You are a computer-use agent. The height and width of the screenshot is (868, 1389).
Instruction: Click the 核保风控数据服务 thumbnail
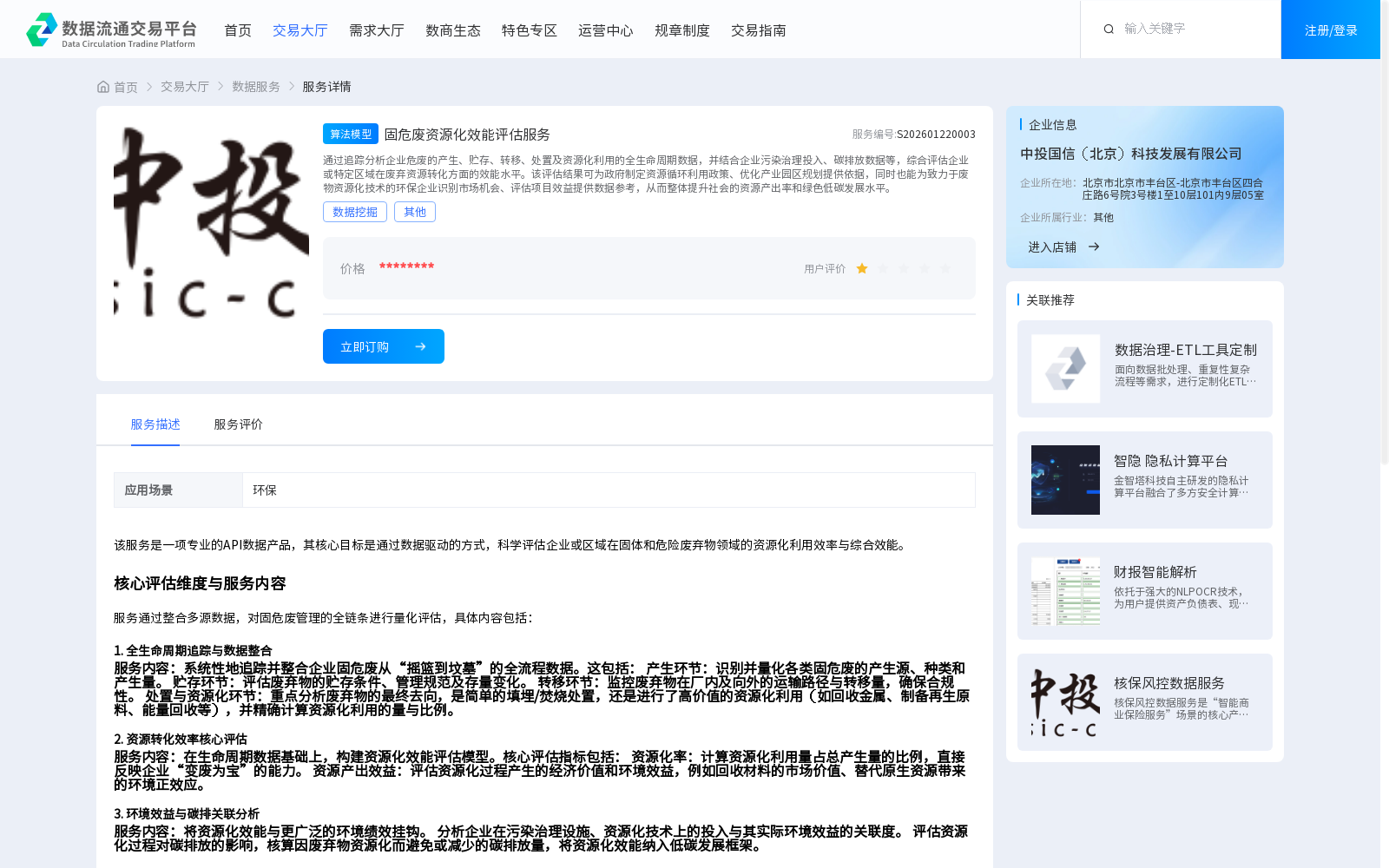(x=1065, y=702)
